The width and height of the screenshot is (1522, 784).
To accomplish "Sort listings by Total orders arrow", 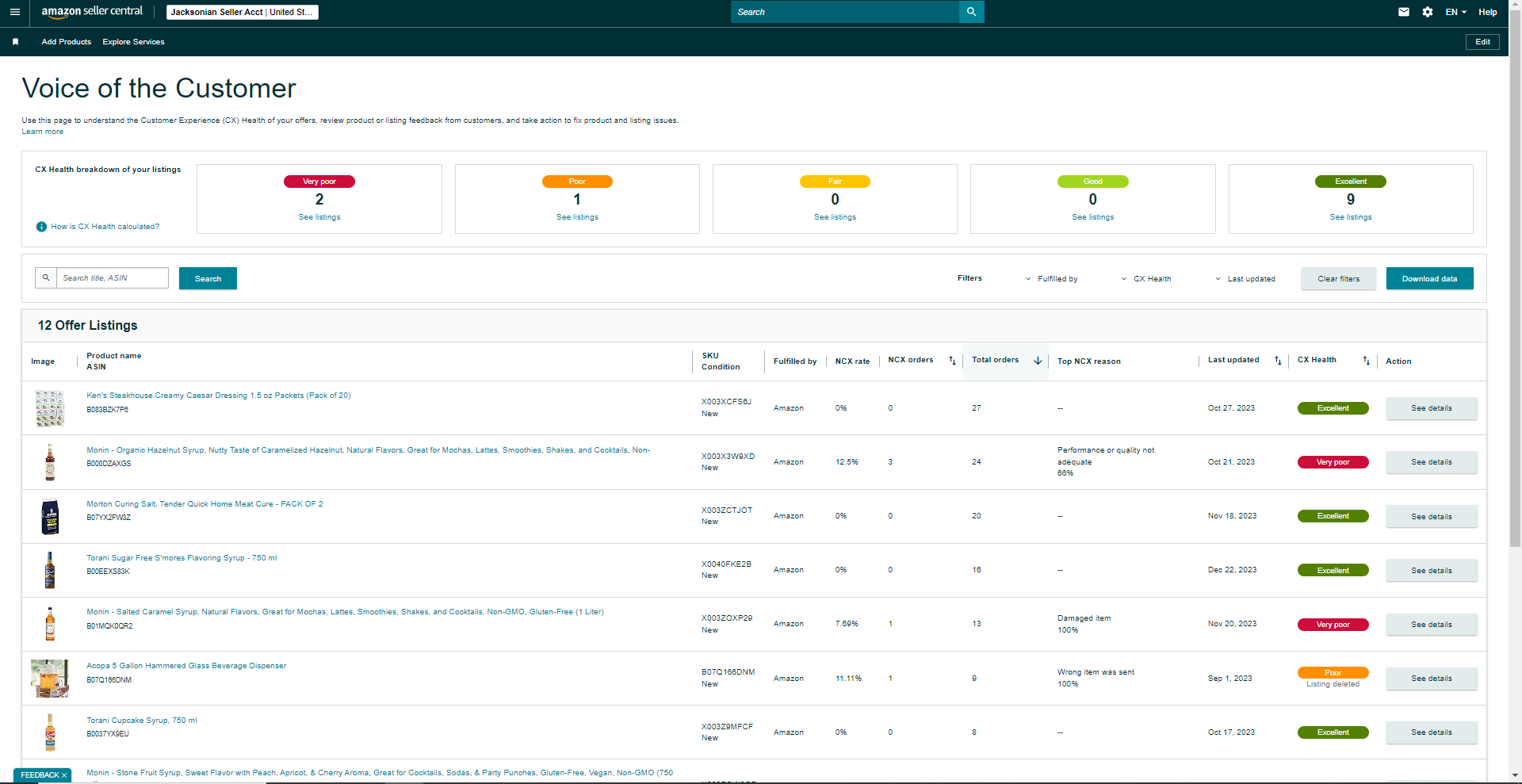I will point(1038,361).
